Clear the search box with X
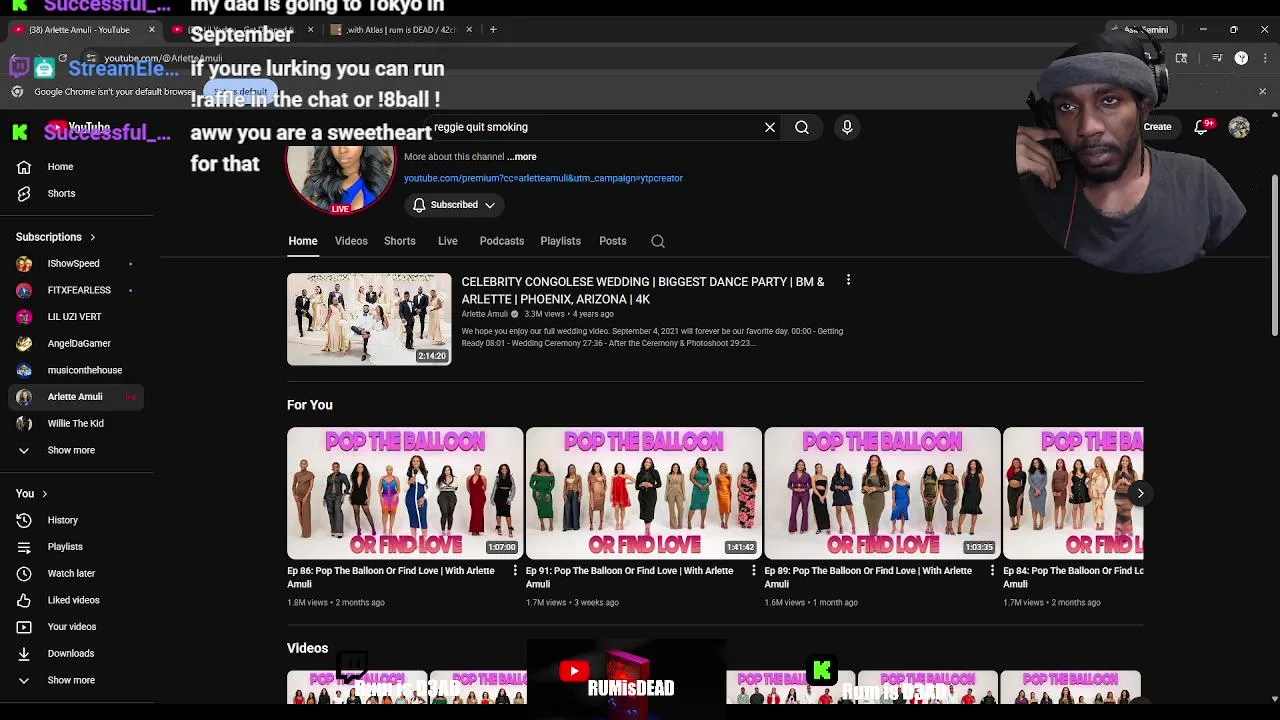Viewport: 1280px width, 720px height. tap(770, 128)
